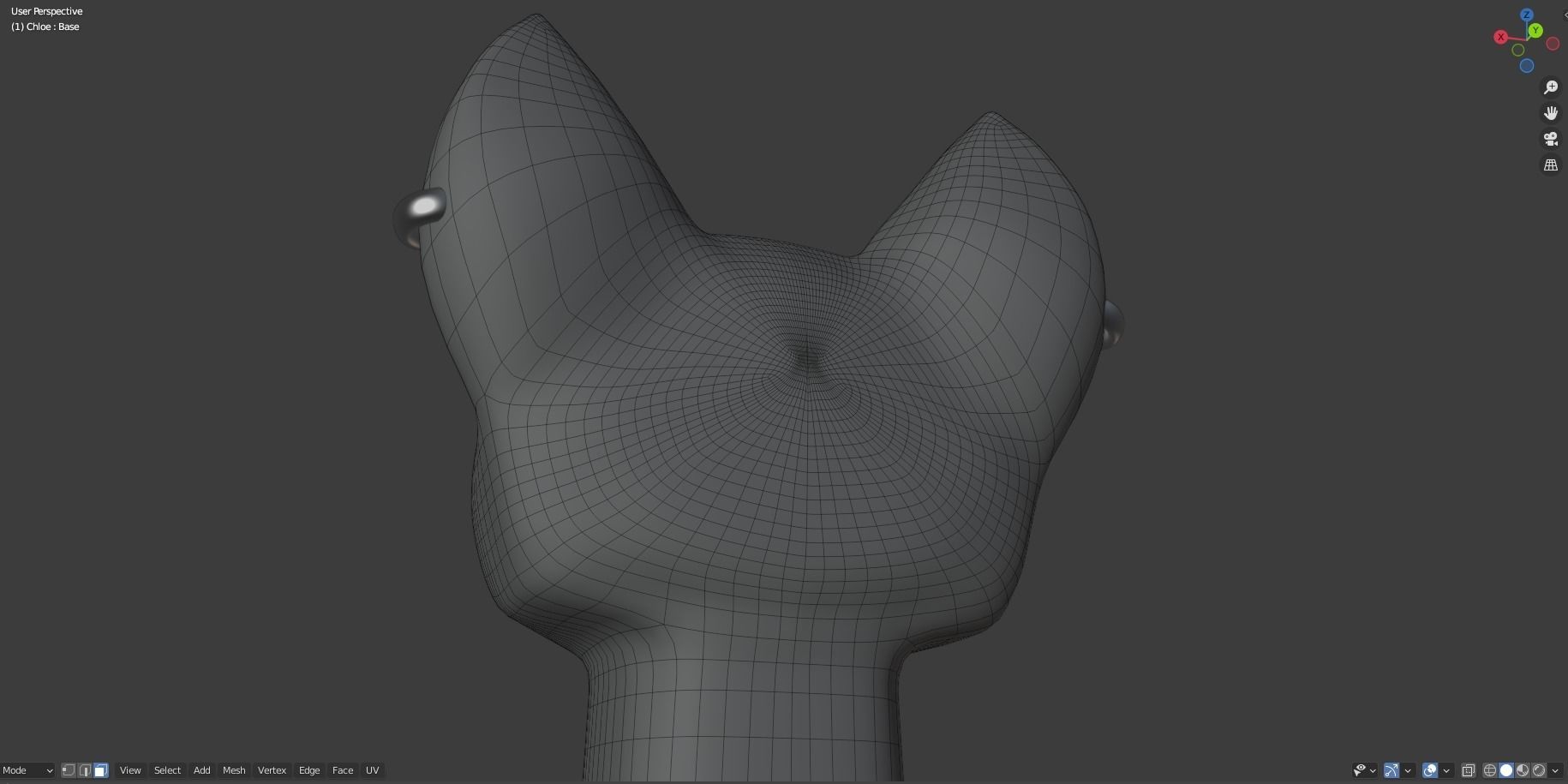This screenshot has width=1568, height=784.
Task: Open the Mesh menu
Action: 234,770
